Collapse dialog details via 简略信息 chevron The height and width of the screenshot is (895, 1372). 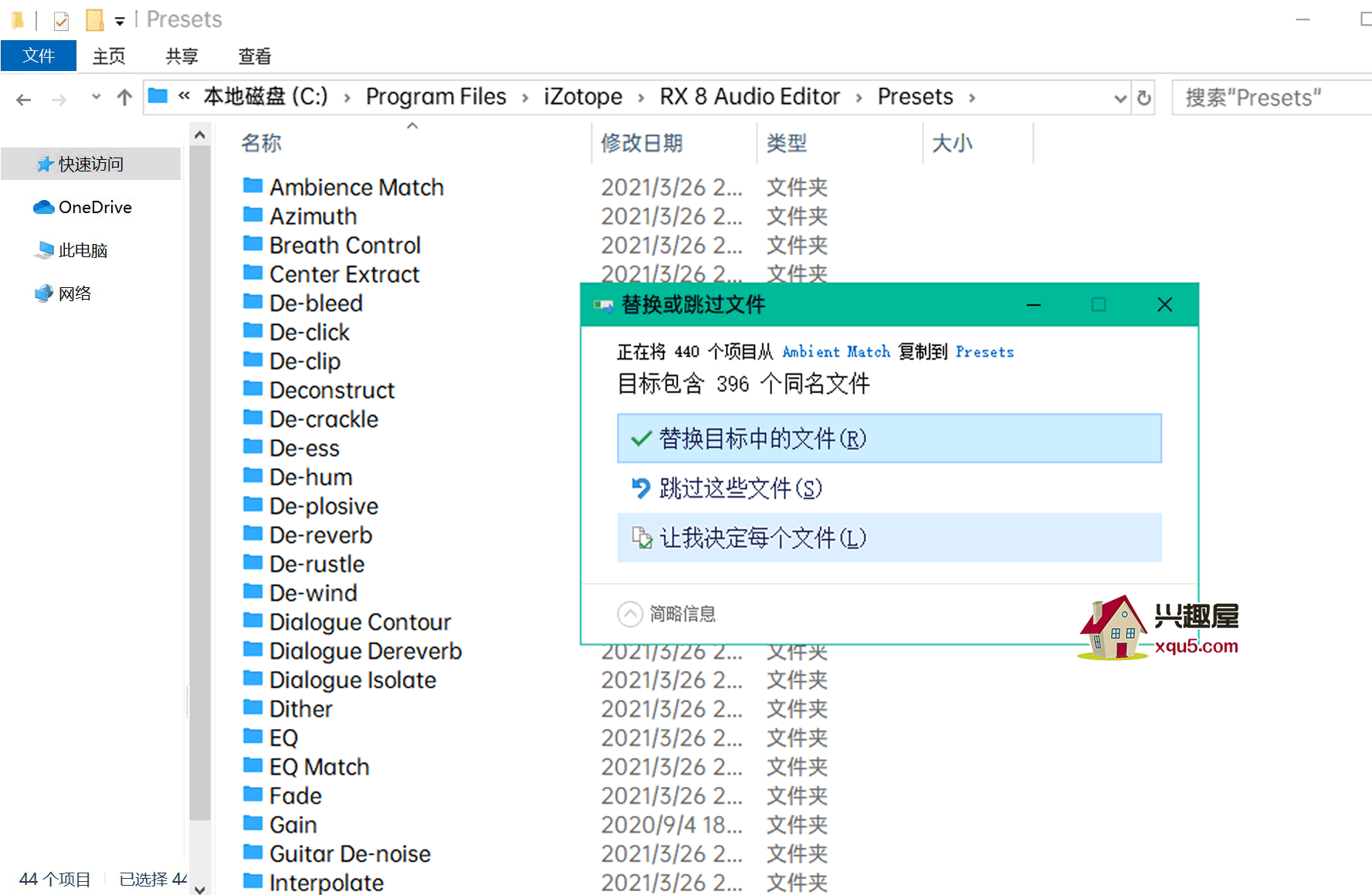(x=630, y=614)
